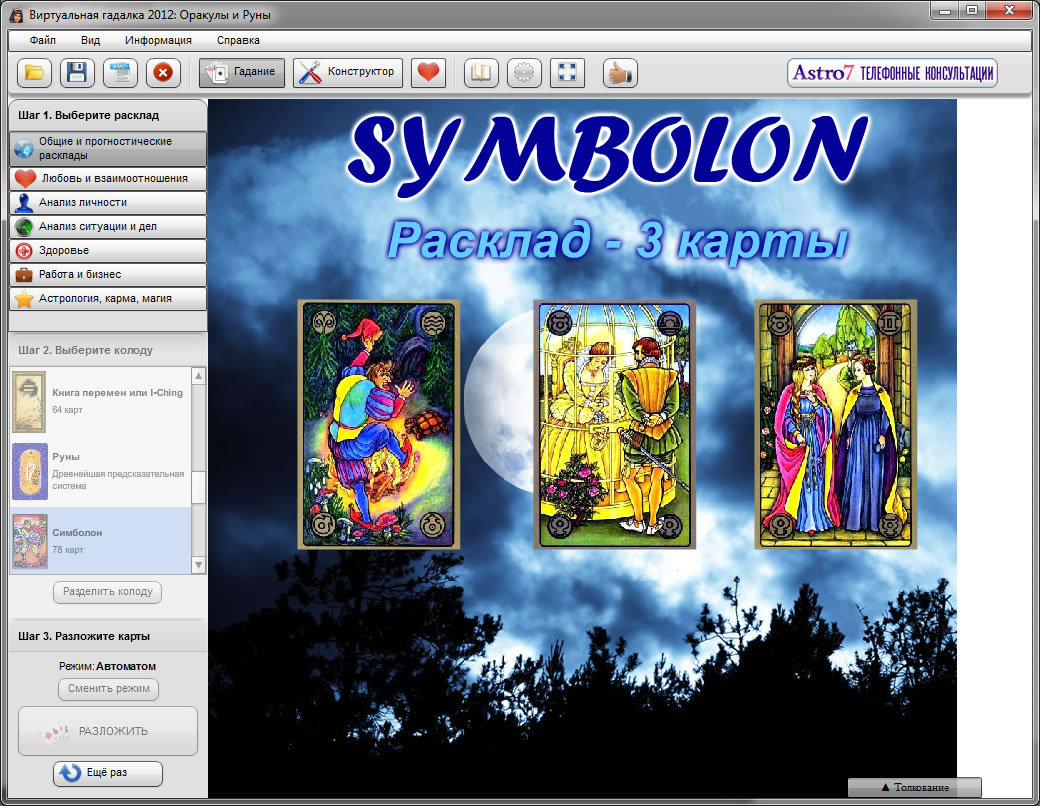Open the Файл menu
The height and width of the screenshot is (806, 1040).
point(42,40)
